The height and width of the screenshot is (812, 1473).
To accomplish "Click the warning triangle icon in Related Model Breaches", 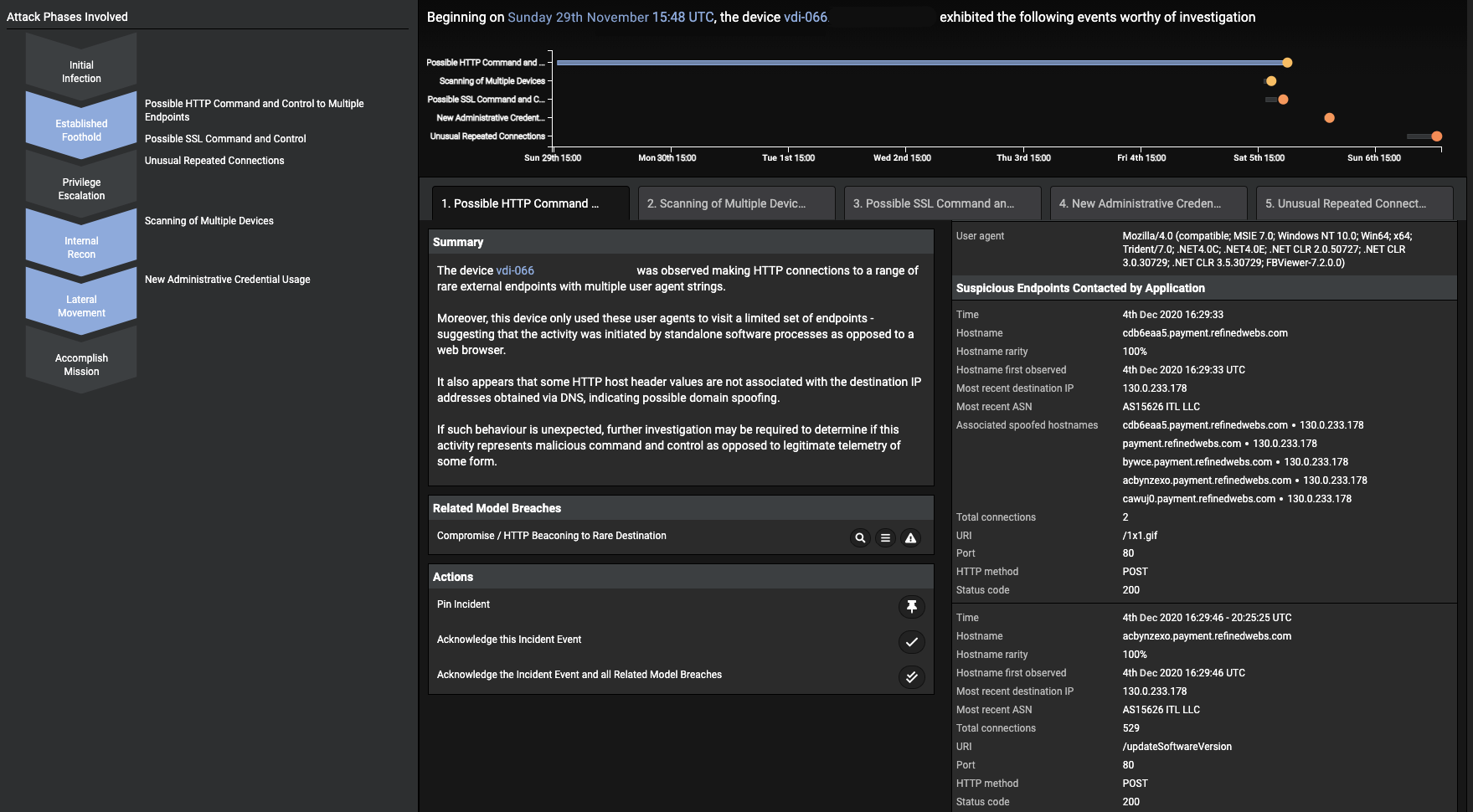I will click(x=910, y=538).
